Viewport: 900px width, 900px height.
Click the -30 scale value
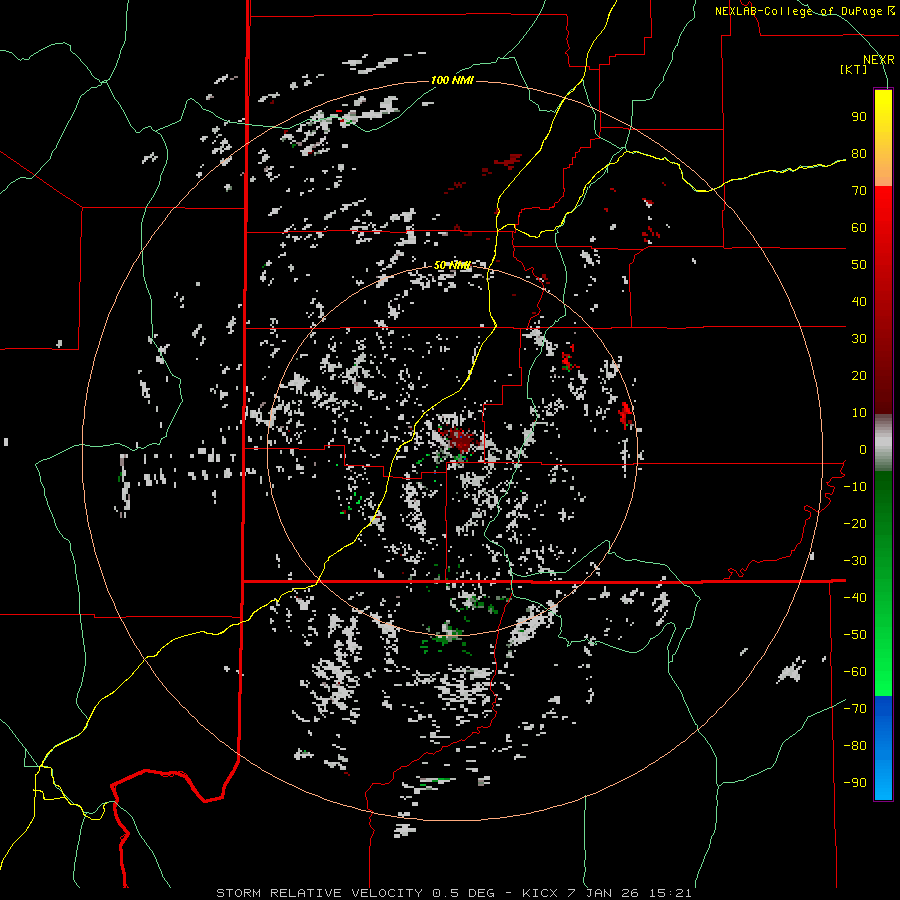click(x=855, y=561)
